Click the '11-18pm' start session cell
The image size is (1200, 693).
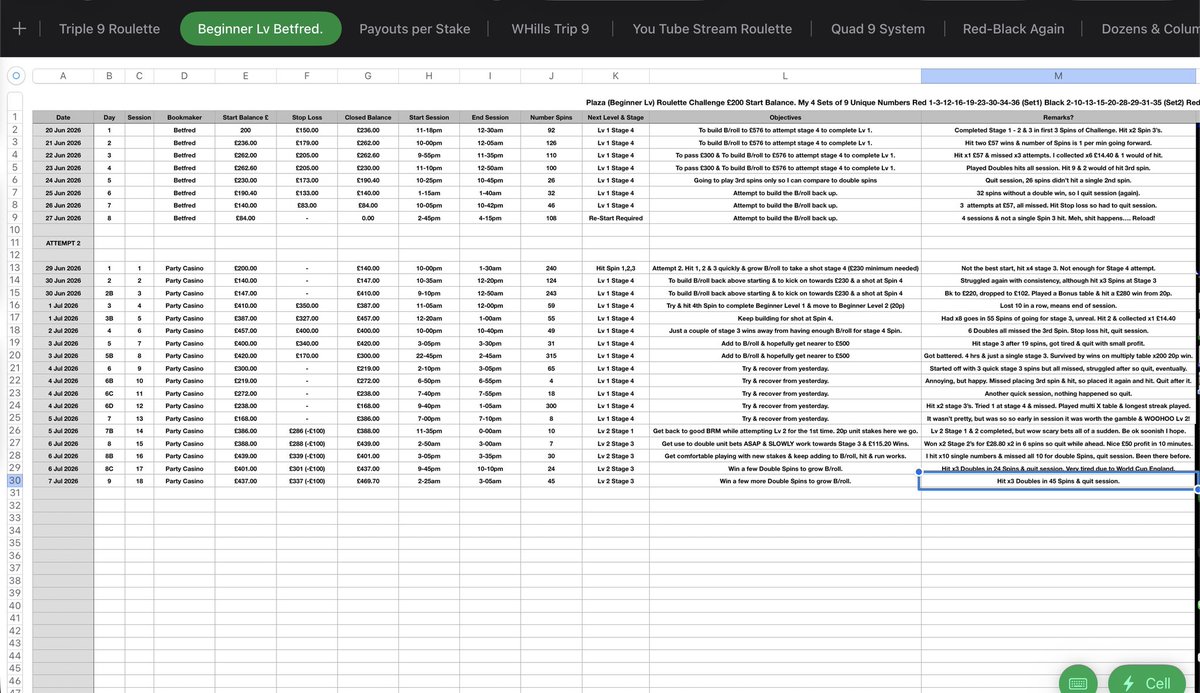pyautogui.click(x=429, y=130)
